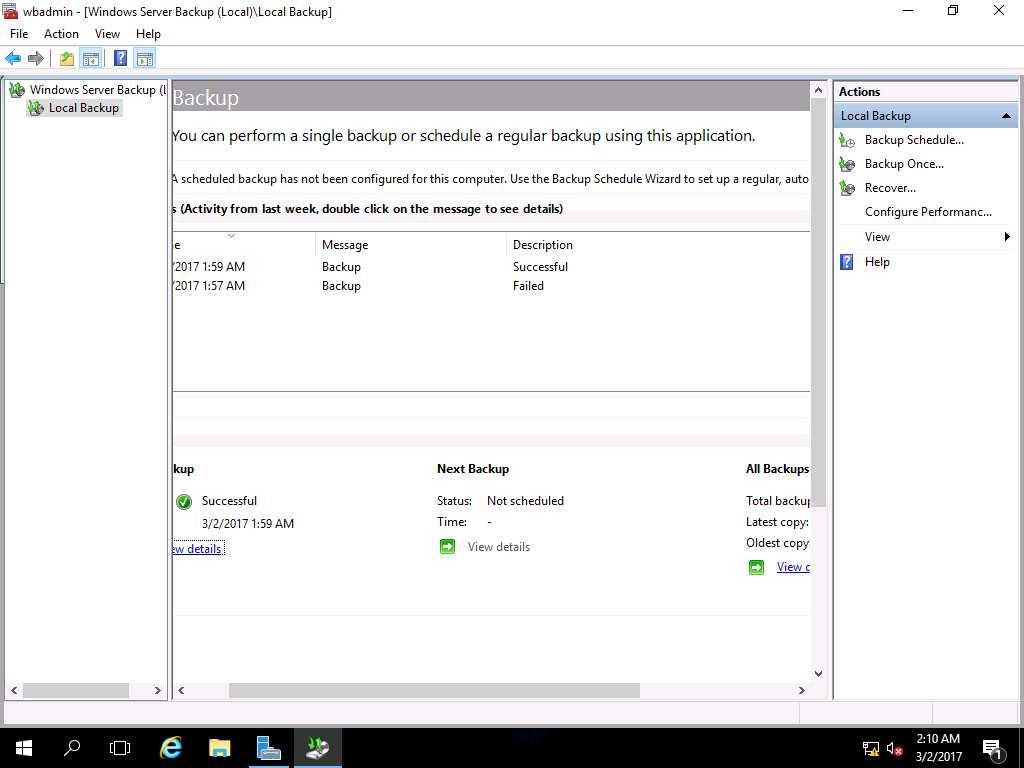This screenshot has width=1024, height=768.
Task: Click the Successful description cell
Action: (540, 266)
